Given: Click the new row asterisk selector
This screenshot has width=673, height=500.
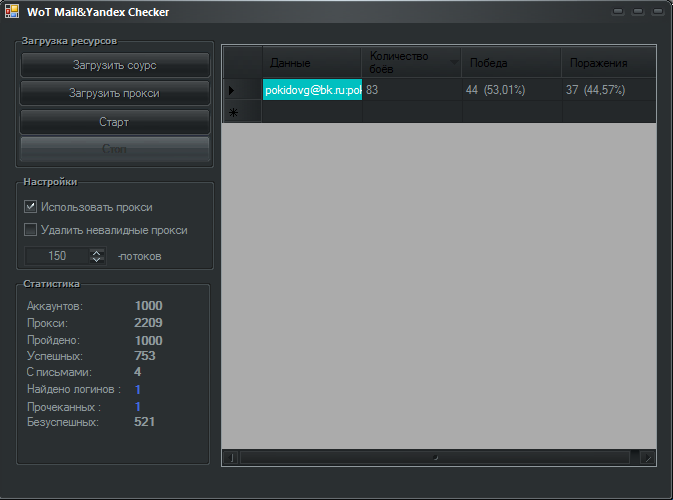Looking at the screenshot, I should [x=243, y=112].
